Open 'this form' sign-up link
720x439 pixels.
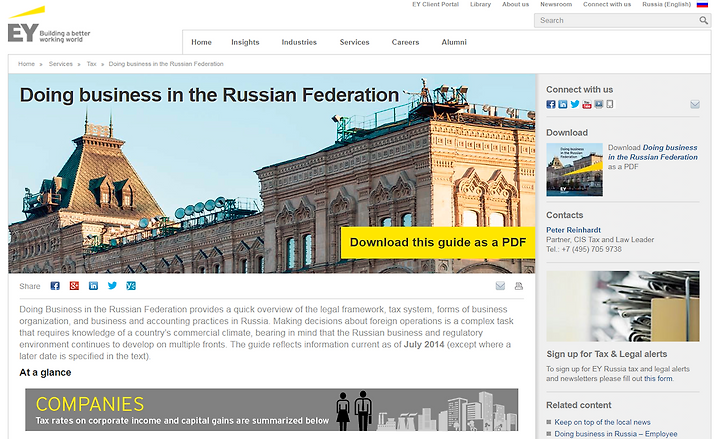click(658, 379)
